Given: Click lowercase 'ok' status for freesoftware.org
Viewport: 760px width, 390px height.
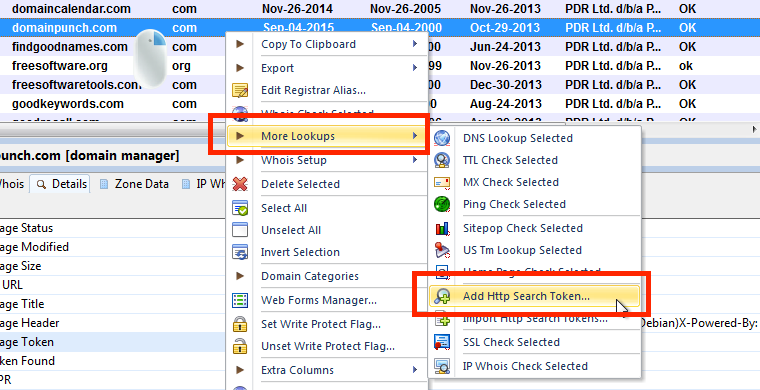Looking at the screenshot, I should pyautogui.click(x=686, y=66).
